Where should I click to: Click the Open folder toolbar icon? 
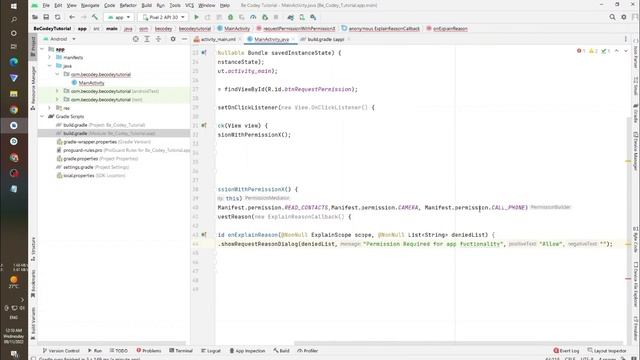coord(35,17)
